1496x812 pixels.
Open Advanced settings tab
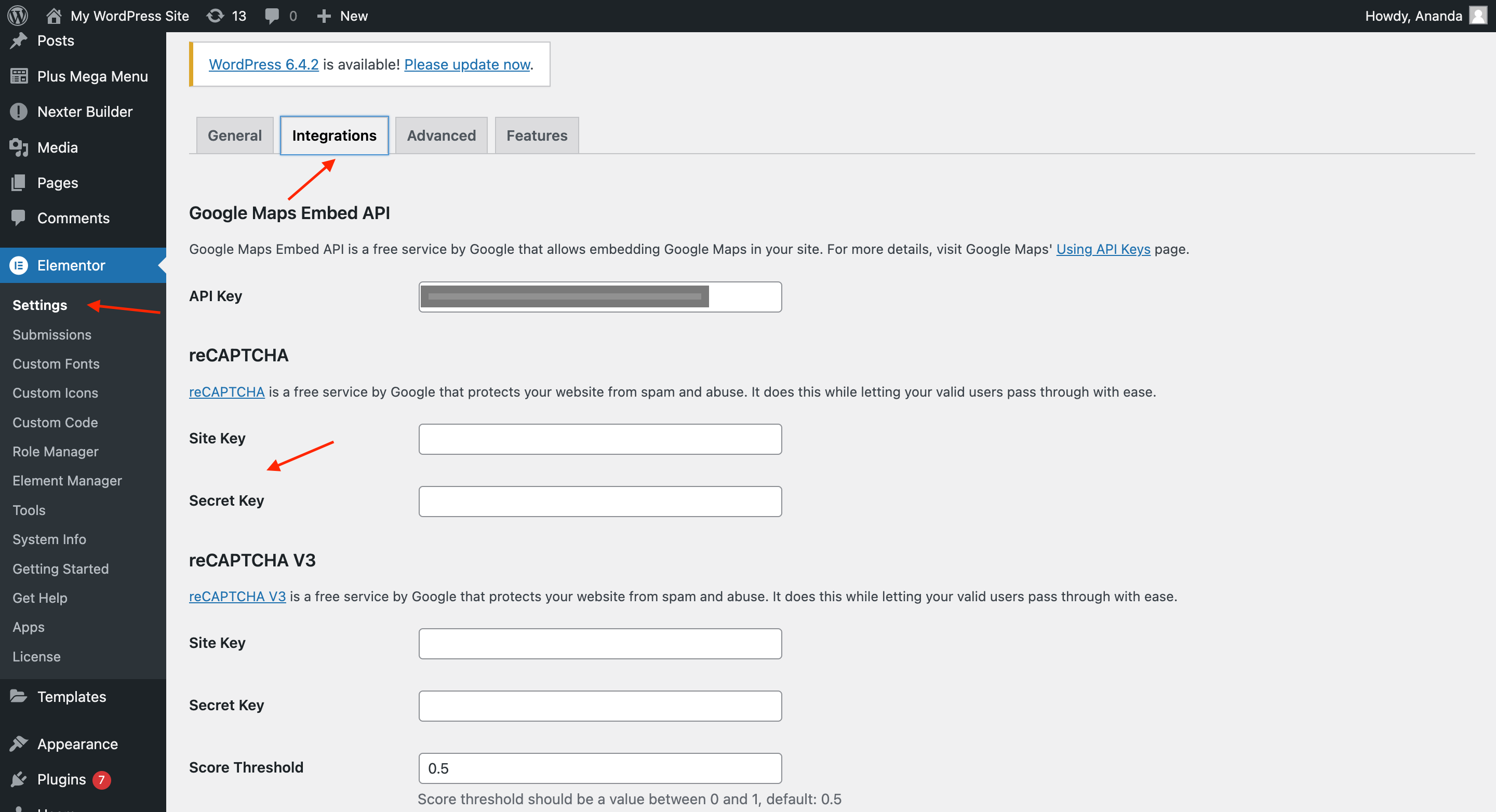[441, 135]
